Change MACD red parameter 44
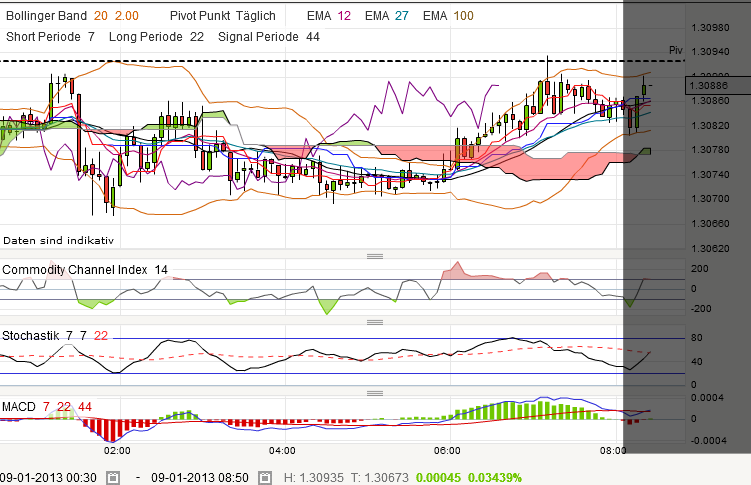Screen dimensions: 751x485 (85, 406)
